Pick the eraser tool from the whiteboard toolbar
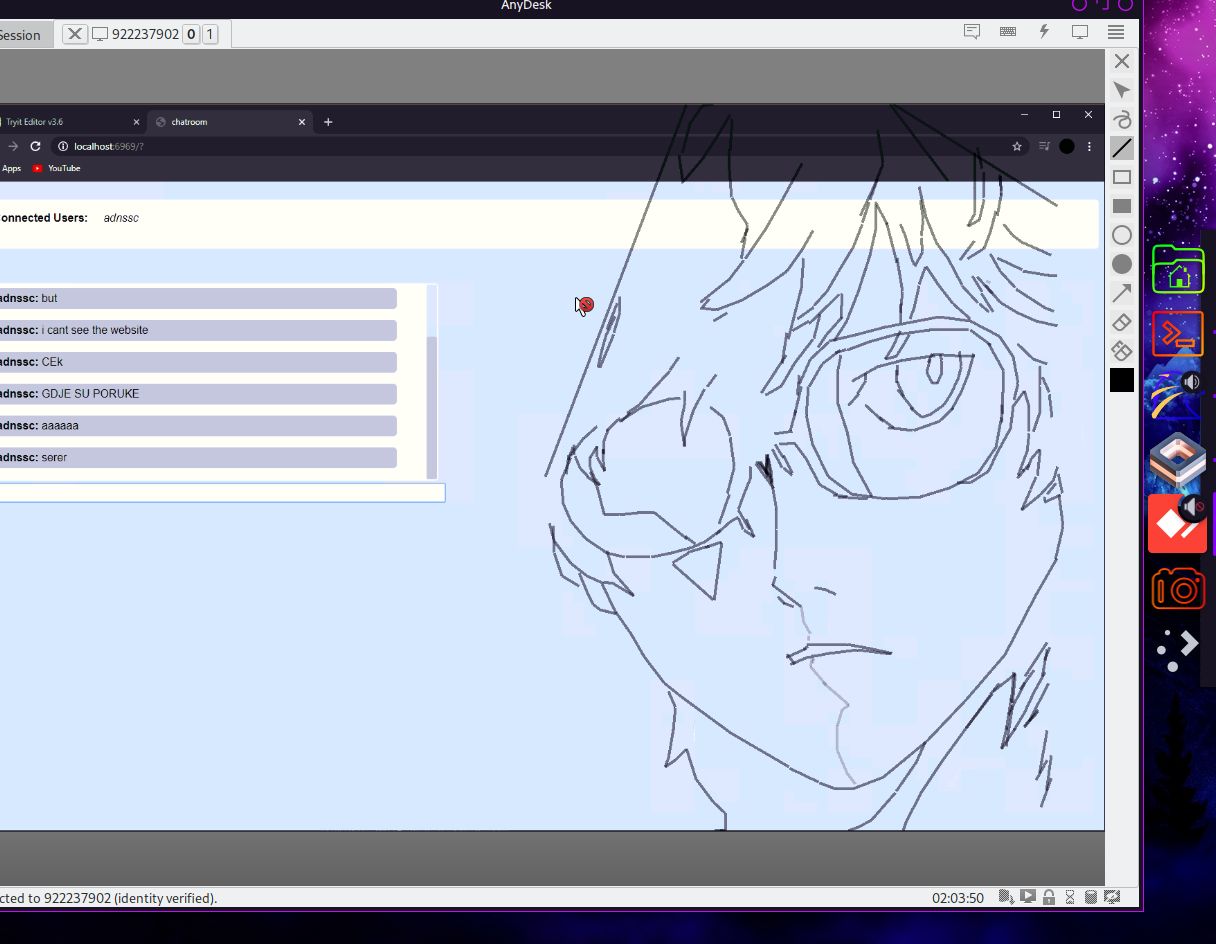1216x944 pixels. [x=1122, y=321]
